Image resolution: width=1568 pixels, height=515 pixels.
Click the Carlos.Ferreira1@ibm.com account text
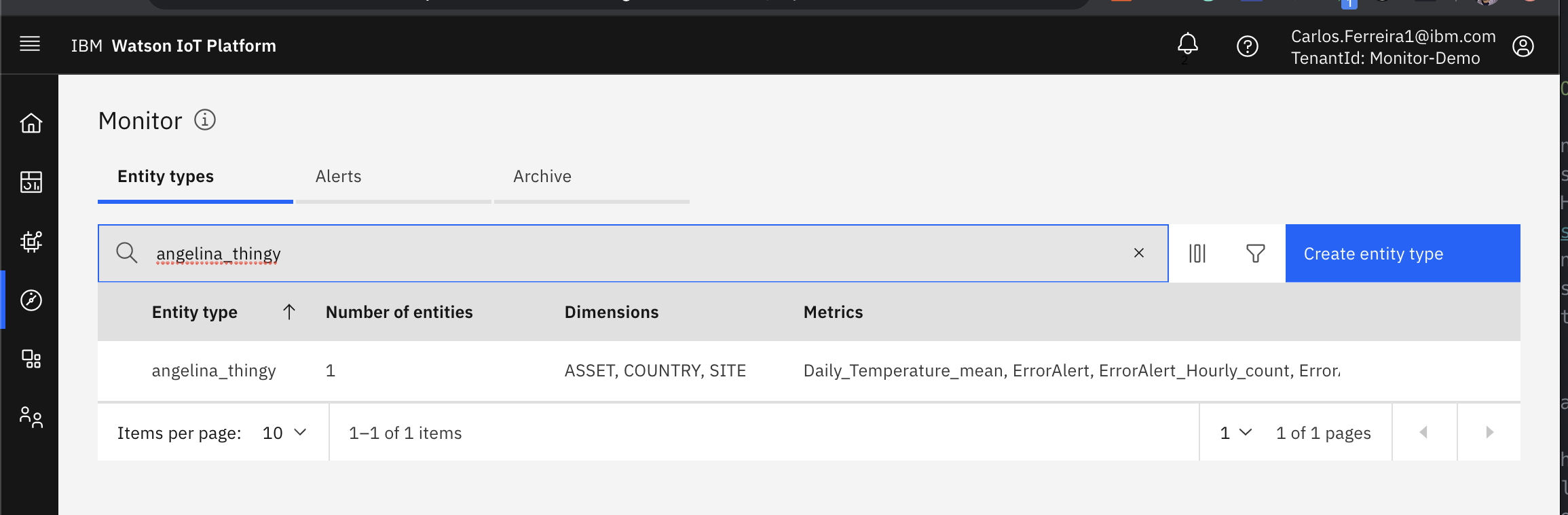tap(1393, 36)
